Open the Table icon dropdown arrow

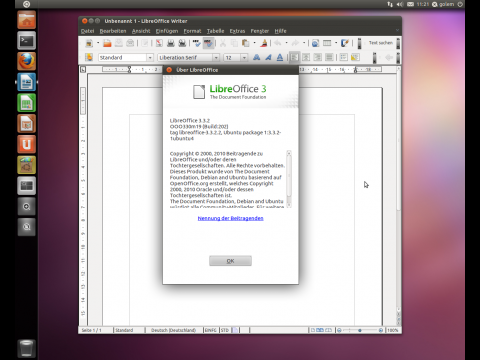tap(336, 43)
